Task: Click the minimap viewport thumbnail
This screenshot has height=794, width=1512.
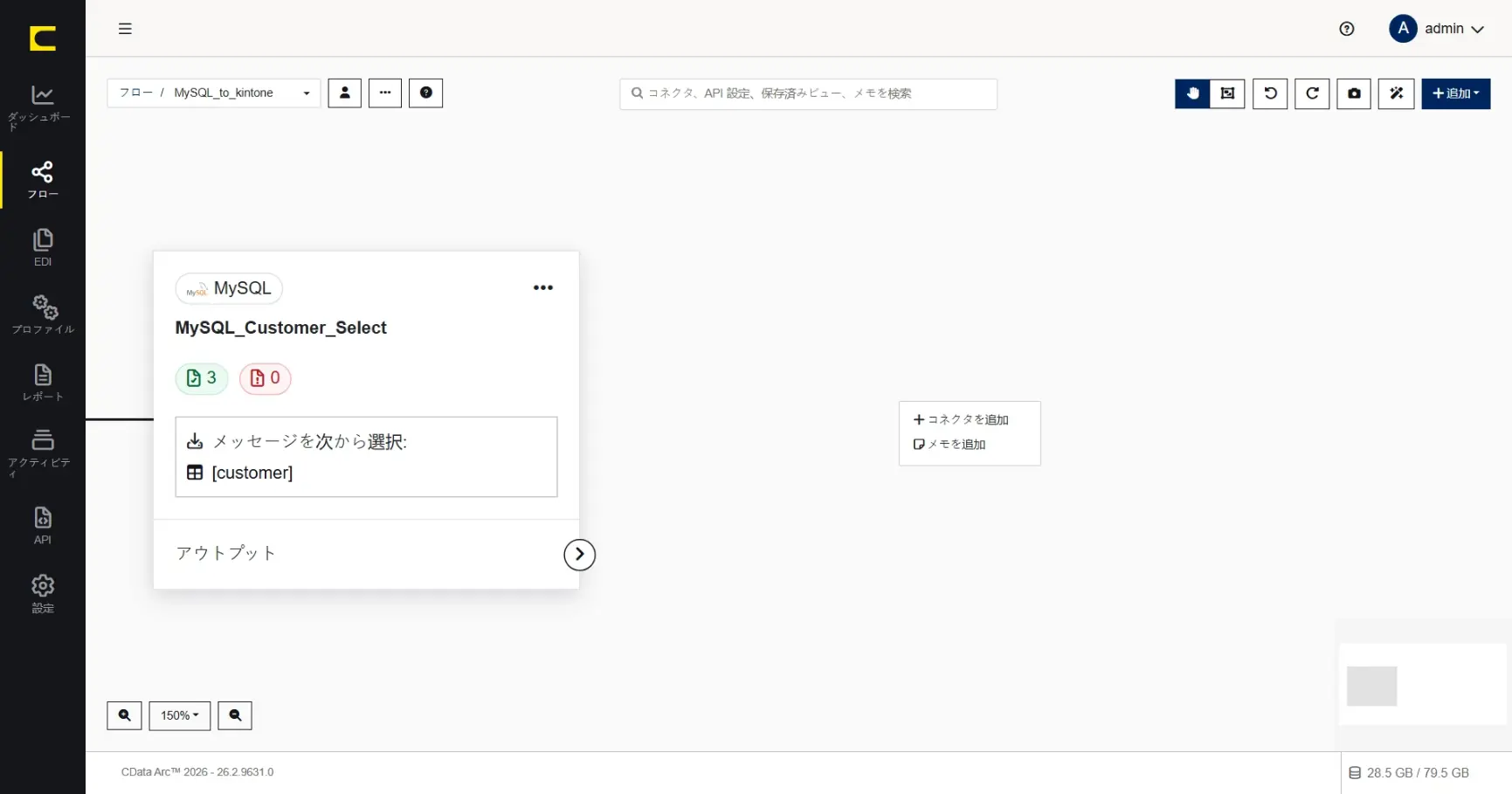Action: pyautogui.click(x=1371, y=686)
